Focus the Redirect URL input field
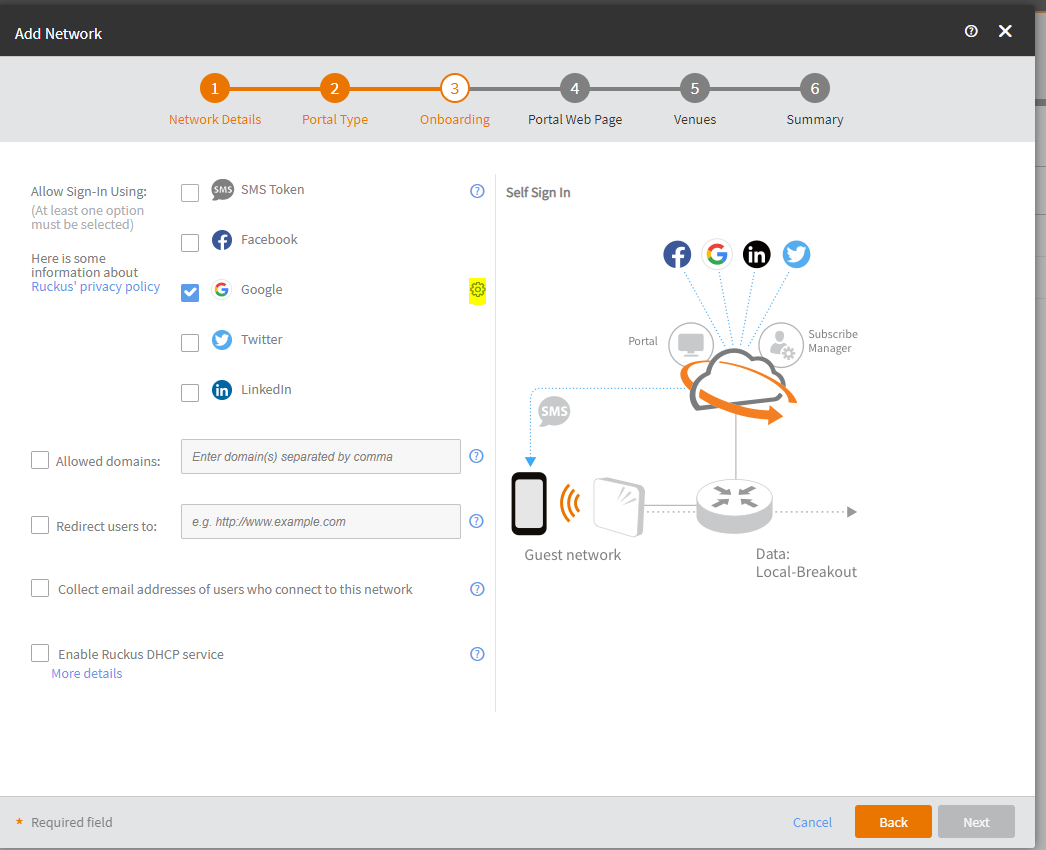 point(321,521)
